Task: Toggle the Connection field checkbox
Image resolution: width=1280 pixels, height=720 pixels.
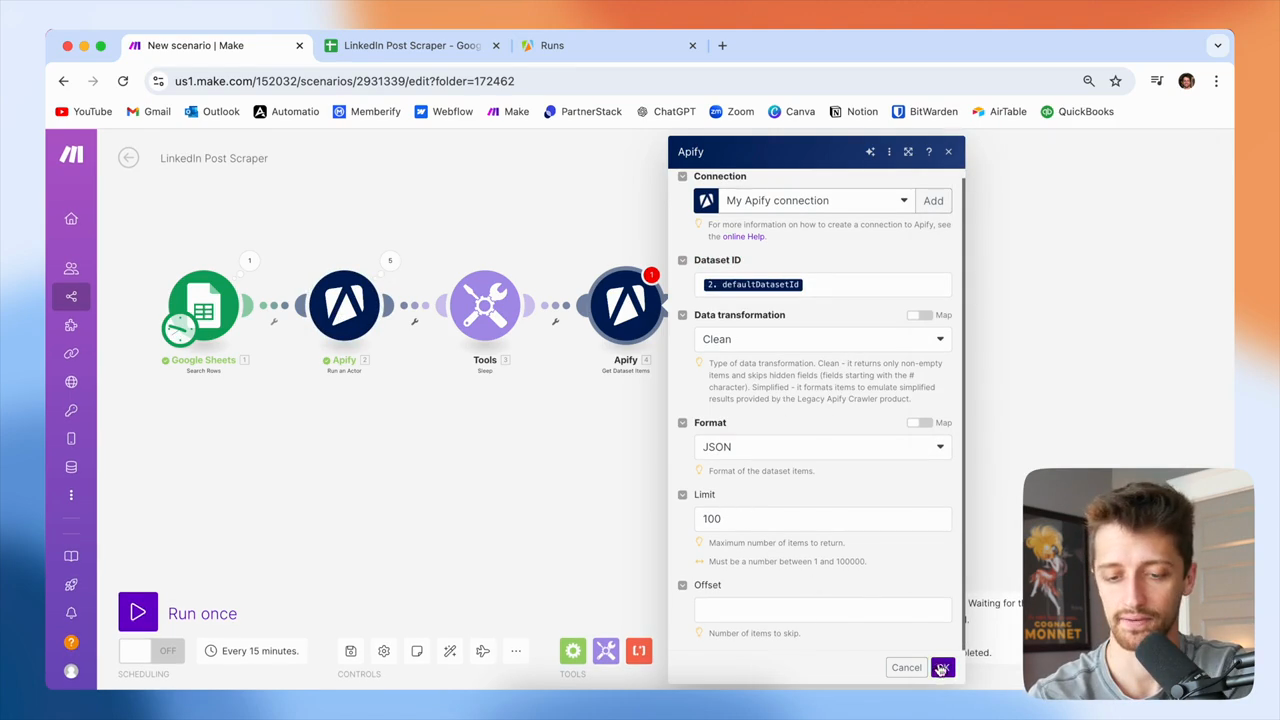Action: pyautogui.click(x=683, y=176)
